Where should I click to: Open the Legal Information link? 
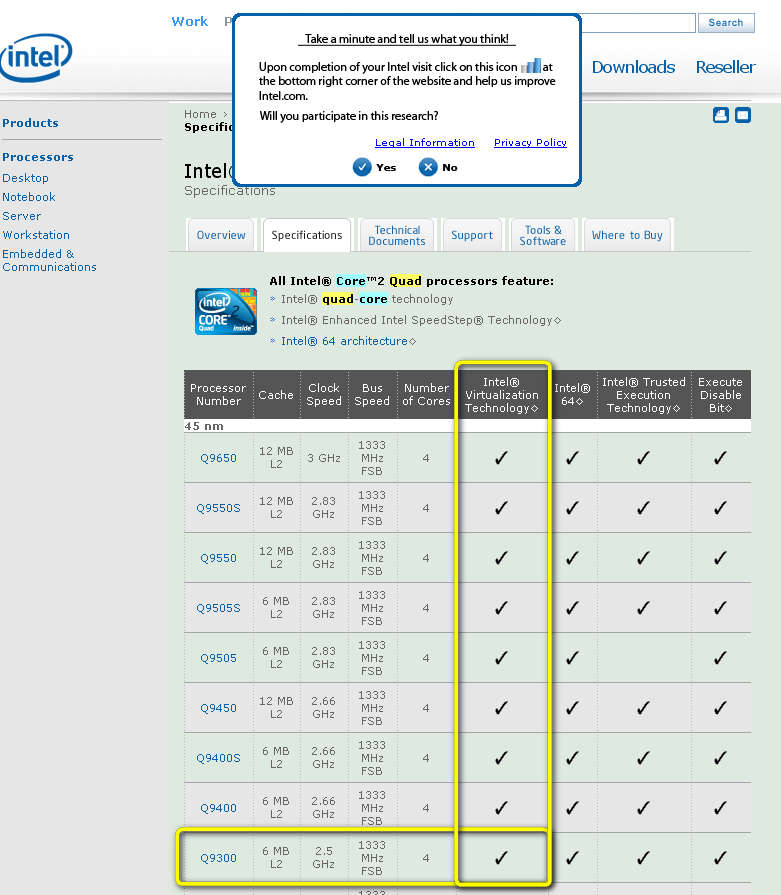(425, 143)
